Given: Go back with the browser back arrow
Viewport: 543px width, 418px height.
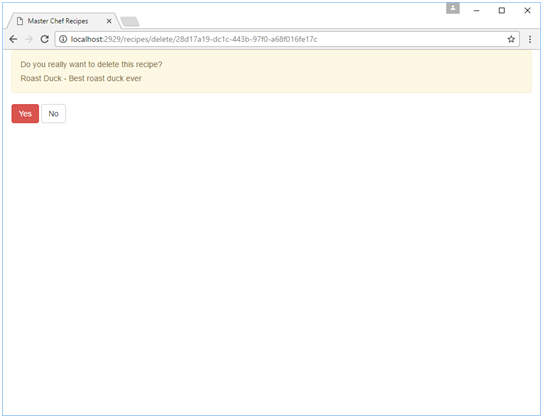Looking at the screenshot, I should tap(13, 39).
